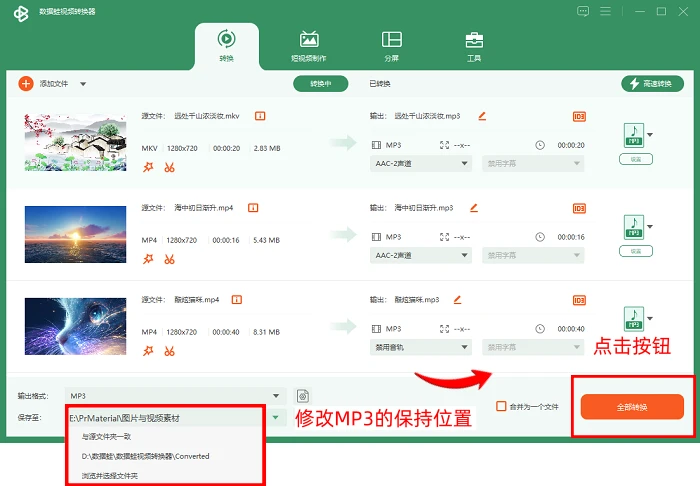Click the feedback message icon in the title bar

583,11
